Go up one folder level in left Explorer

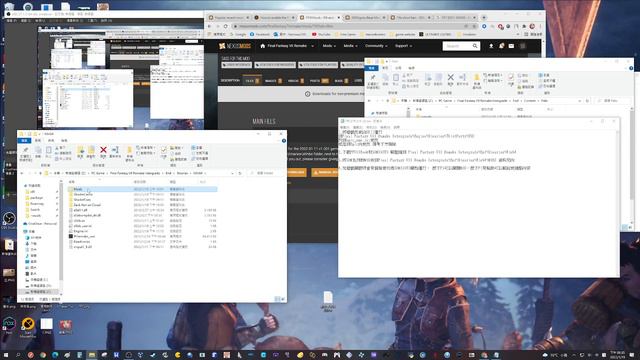pos(41,173)
